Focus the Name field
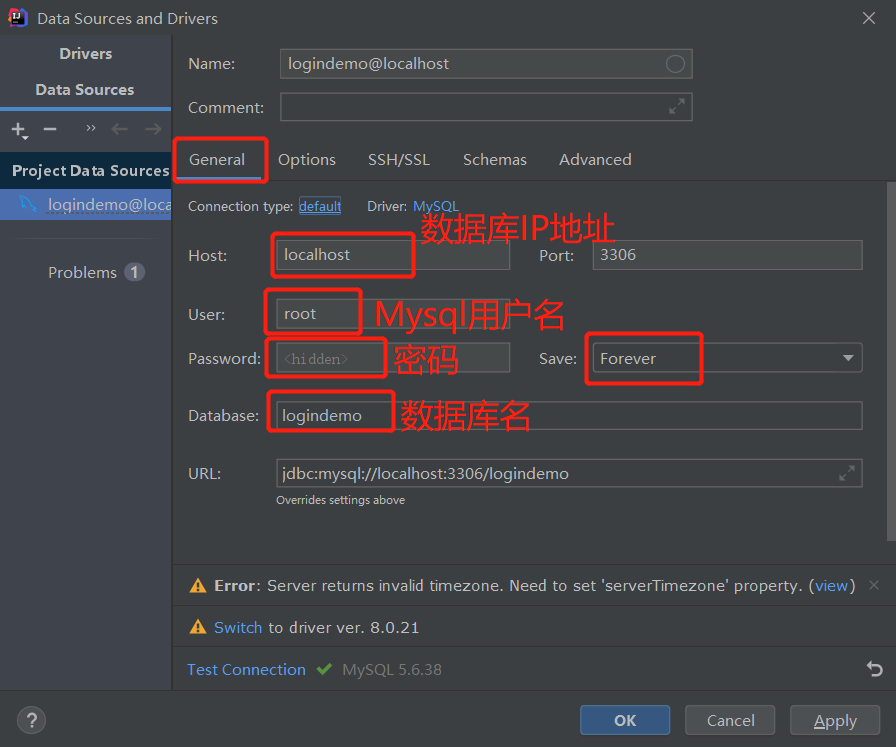The height and width of the screenshot is (747, 896). (x=486, y=64)
